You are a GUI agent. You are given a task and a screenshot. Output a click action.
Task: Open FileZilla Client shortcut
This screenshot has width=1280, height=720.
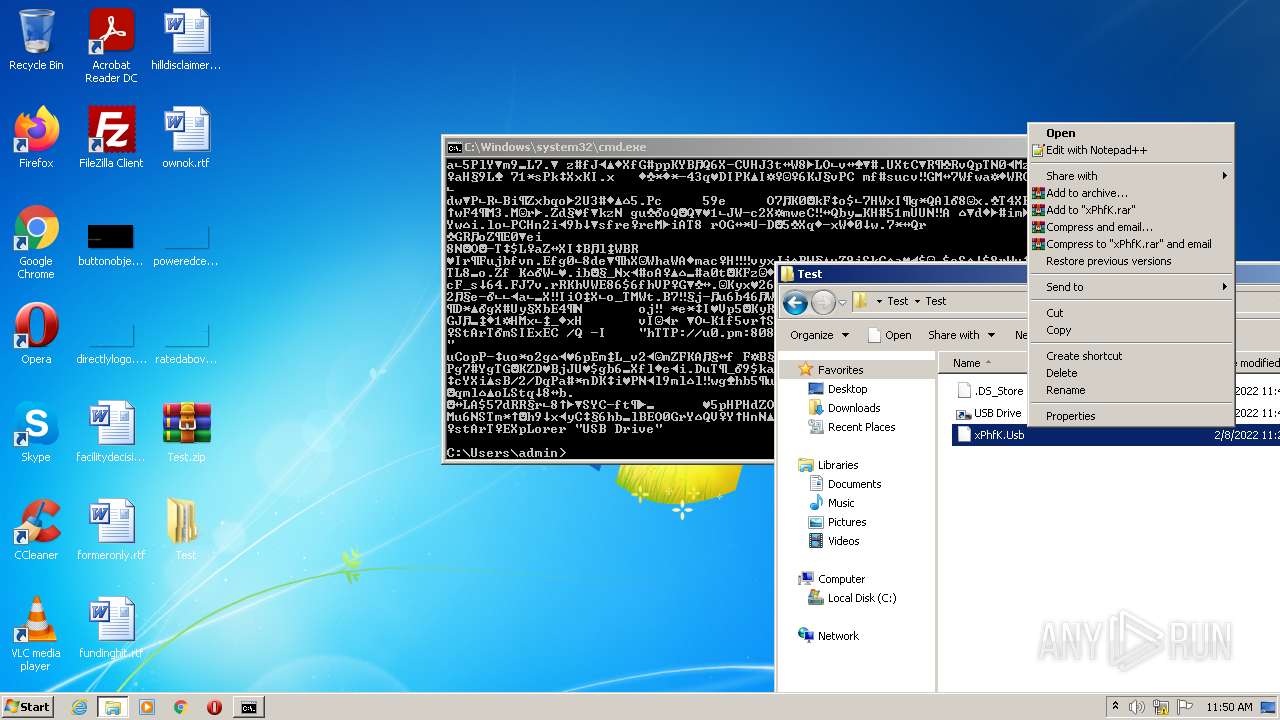pos(111,138)
